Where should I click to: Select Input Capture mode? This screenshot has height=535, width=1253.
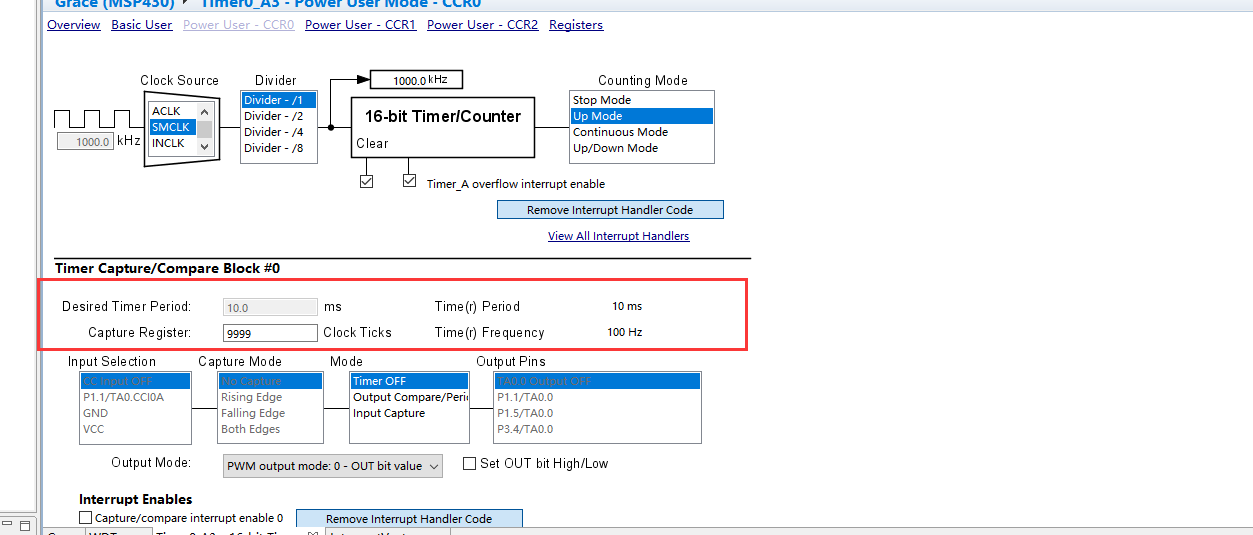click(x=409, y=413)
